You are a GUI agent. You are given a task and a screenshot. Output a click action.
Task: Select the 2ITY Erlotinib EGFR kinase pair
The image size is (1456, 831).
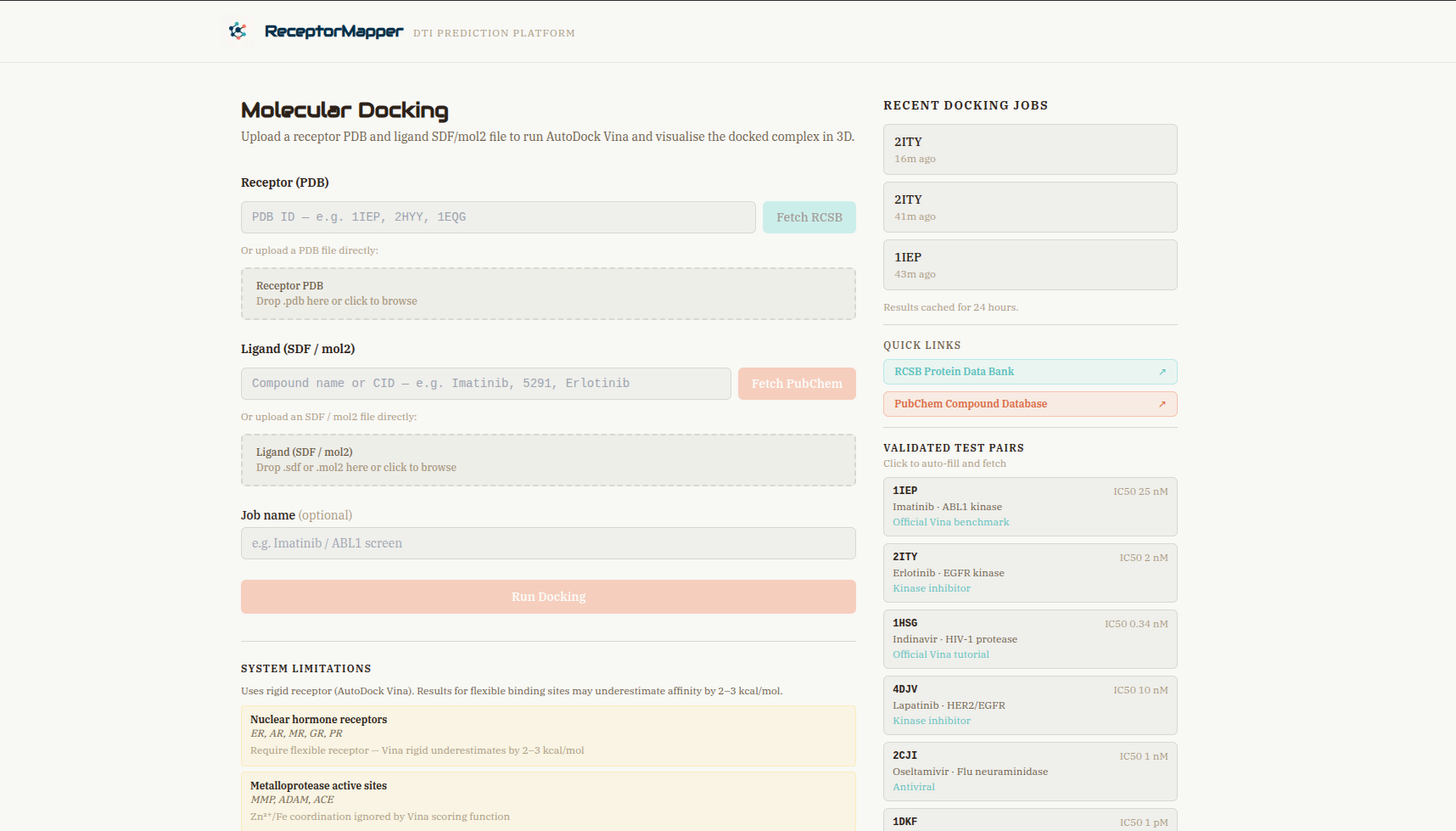tap(1030, 573)
